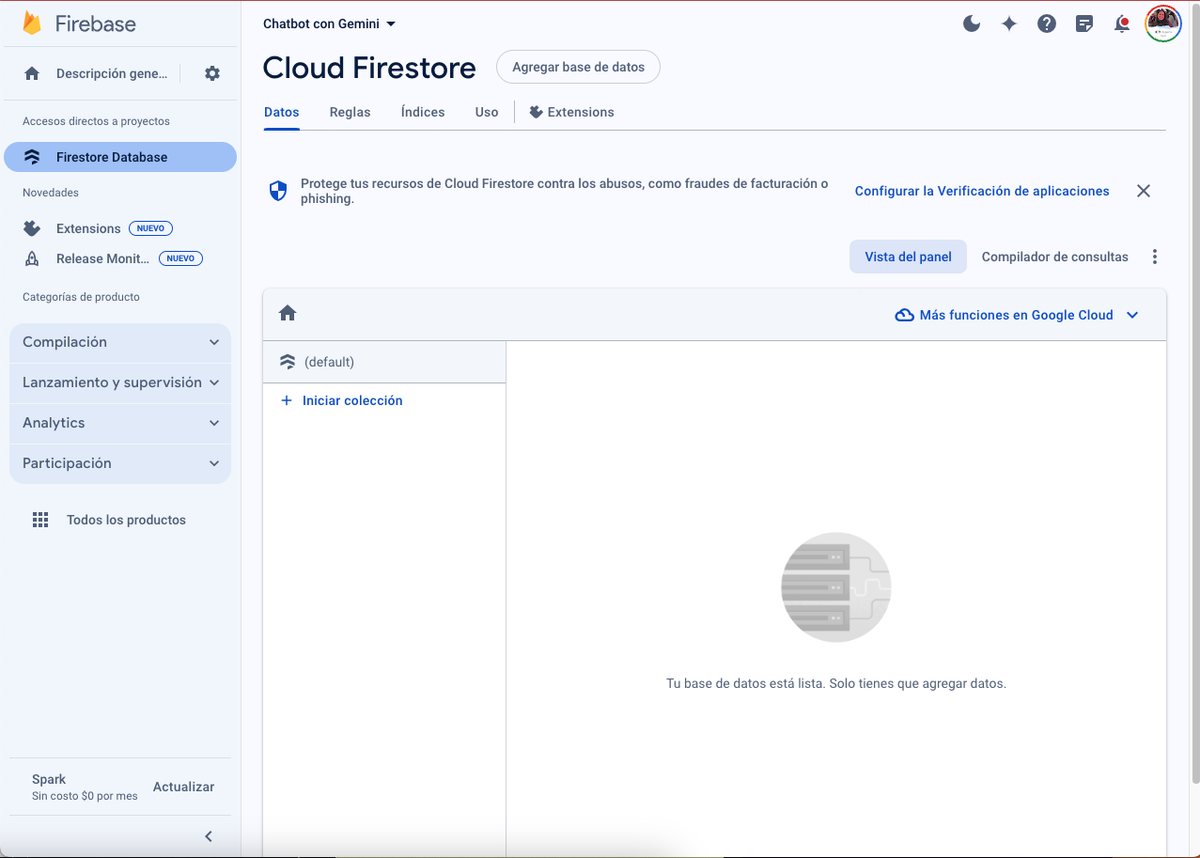Click Iniciar colección
The image size is (1200, 858).
(341, 400)
